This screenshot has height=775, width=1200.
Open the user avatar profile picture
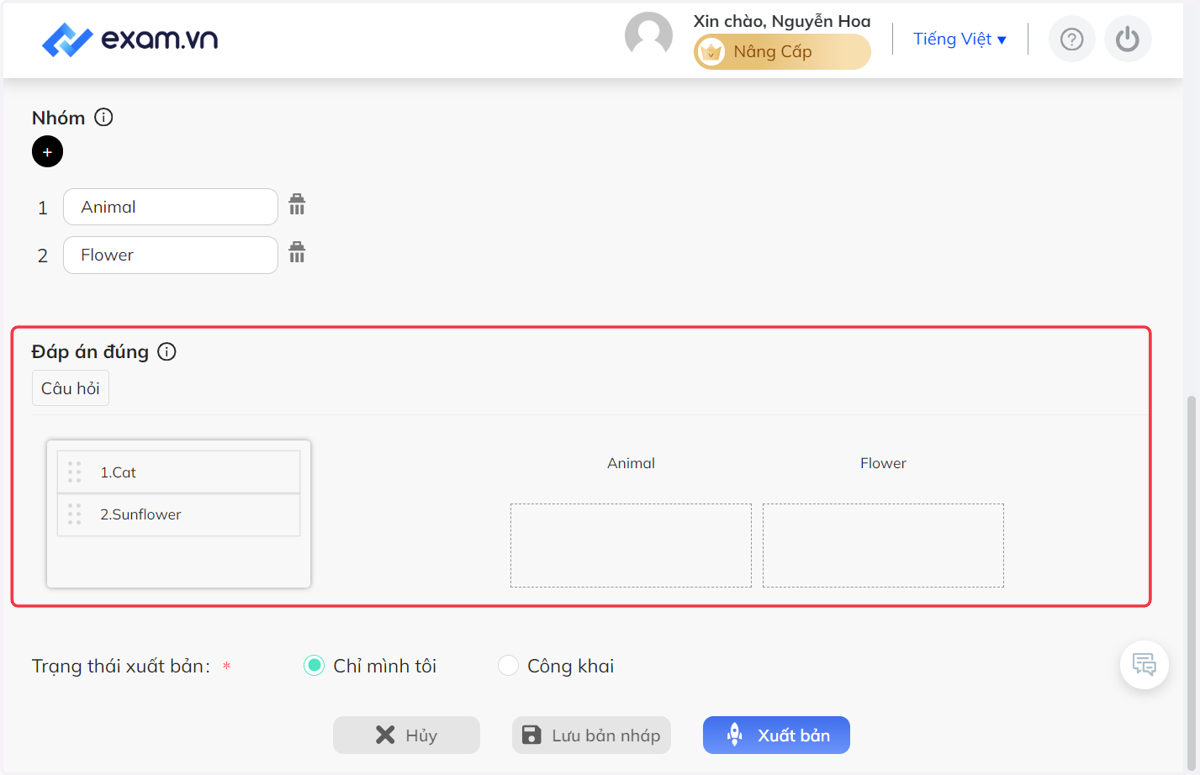point(649,37)
